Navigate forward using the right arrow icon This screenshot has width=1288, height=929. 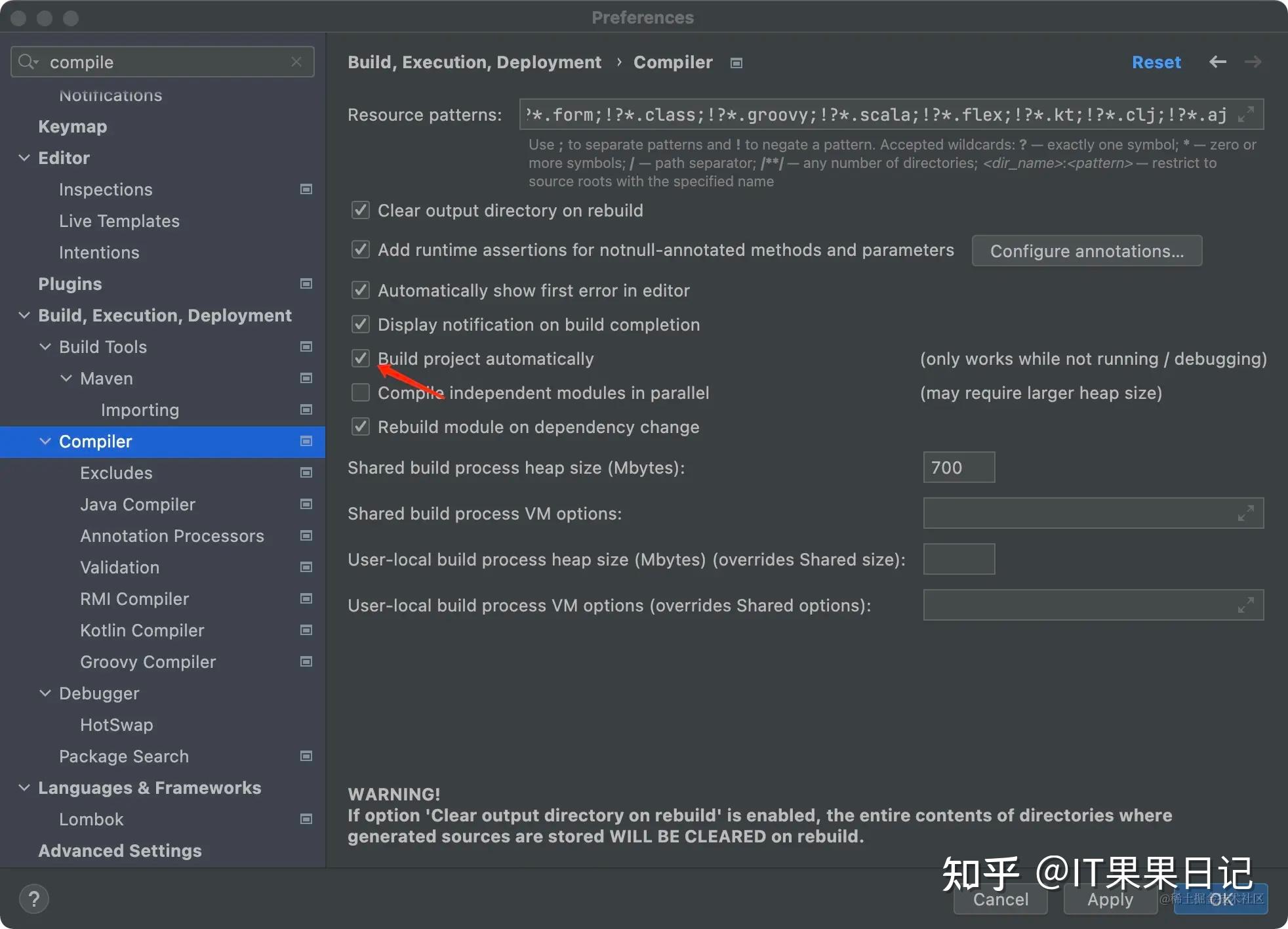(1253, 62)
